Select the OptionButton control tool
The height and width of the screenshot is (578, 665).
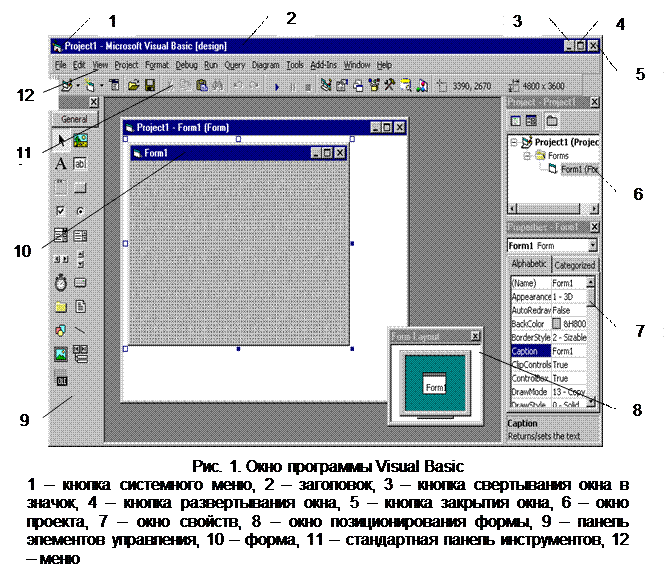pos(80,211)
